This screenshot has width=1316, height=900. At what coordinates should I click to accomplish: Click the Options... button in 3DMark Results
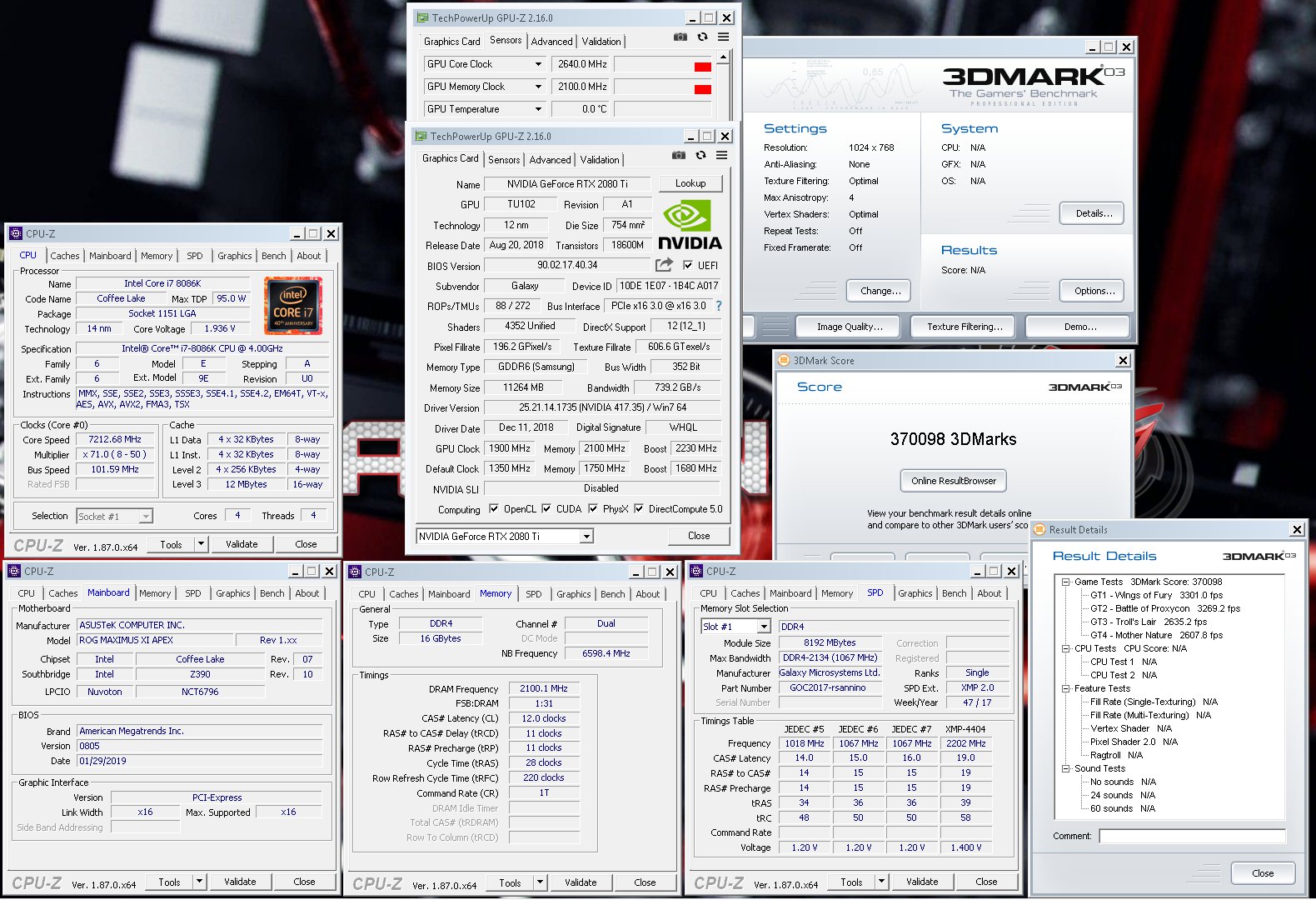click(x=1093, y=291)
